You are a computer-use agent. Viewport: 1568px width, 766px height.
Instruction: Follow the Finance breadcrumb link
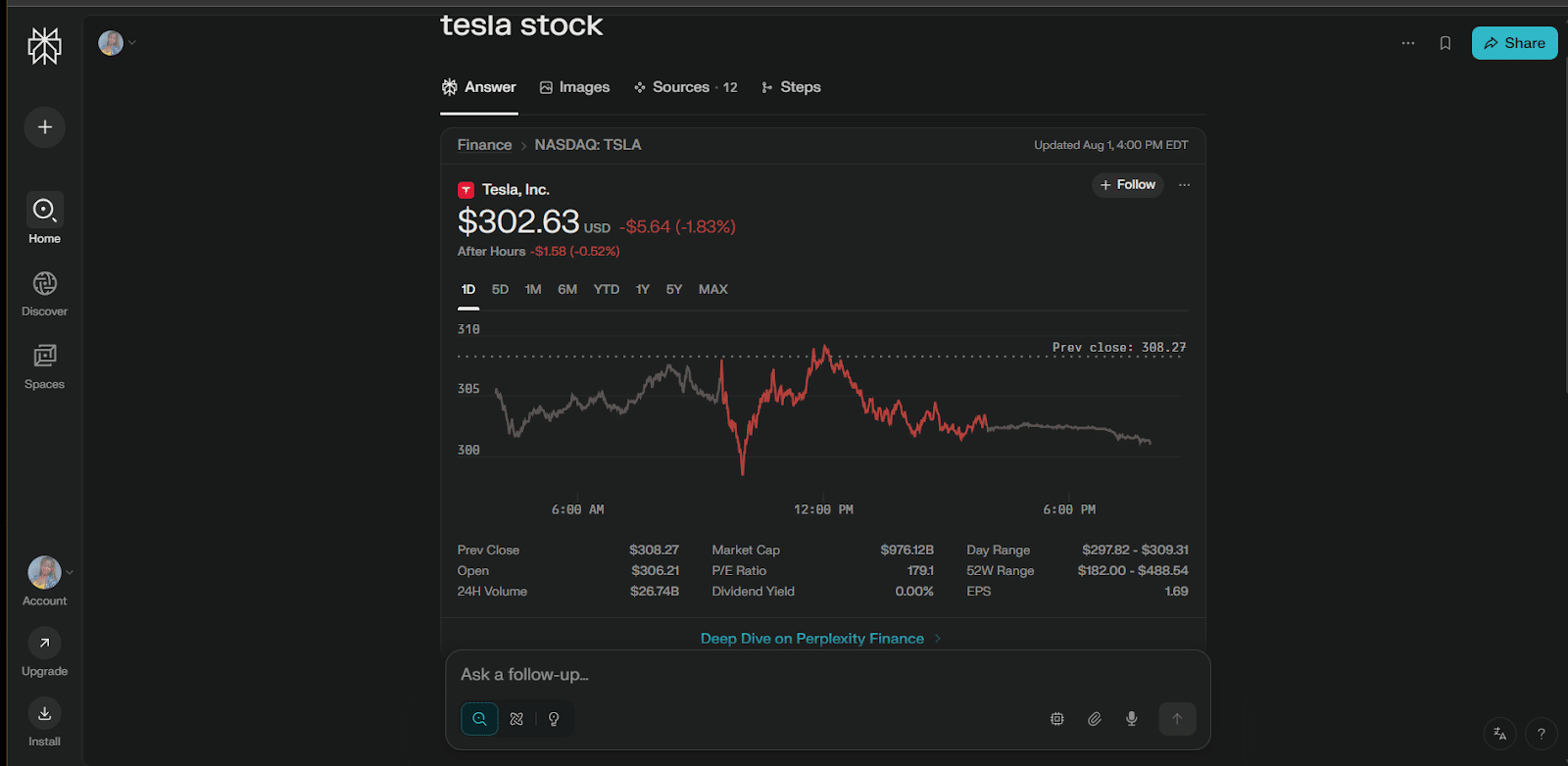click(484, 145)
